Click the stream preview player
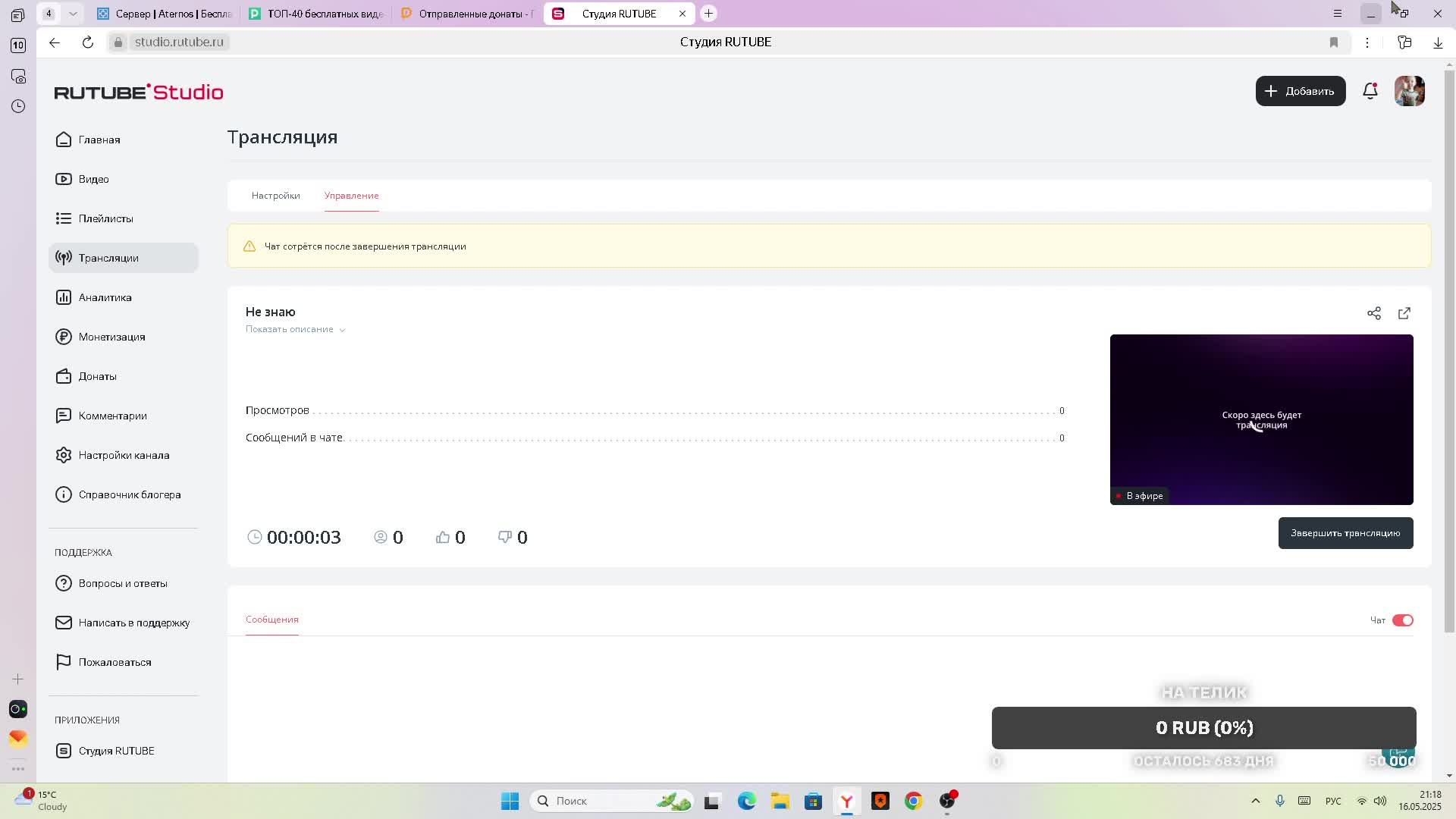 point(1261,419)
